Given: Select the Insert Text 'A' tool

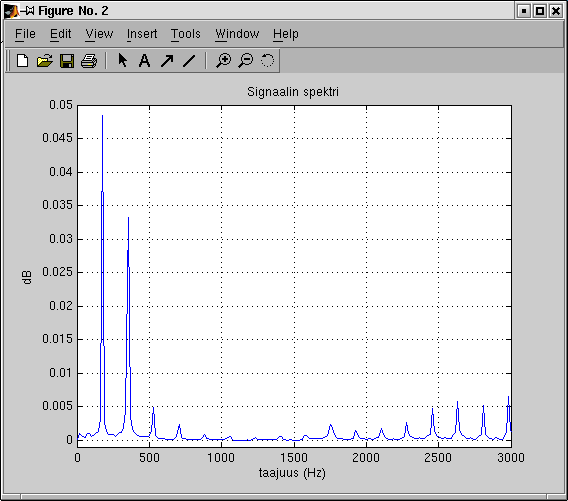Looking at the screenshot, I should [x=145, y=60].
